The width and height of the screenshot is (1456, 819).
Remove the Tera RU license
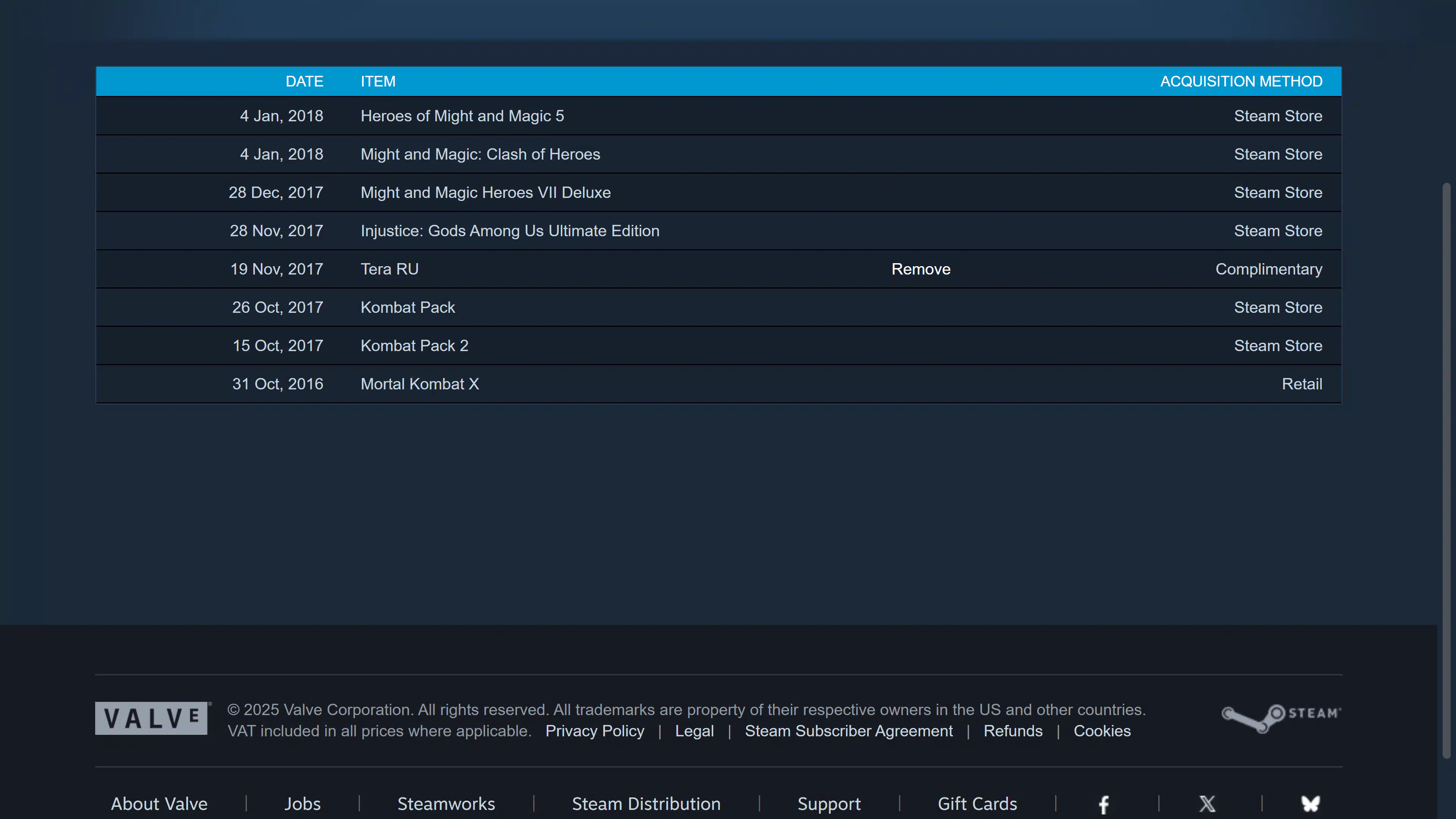click(x=921, y=269)
